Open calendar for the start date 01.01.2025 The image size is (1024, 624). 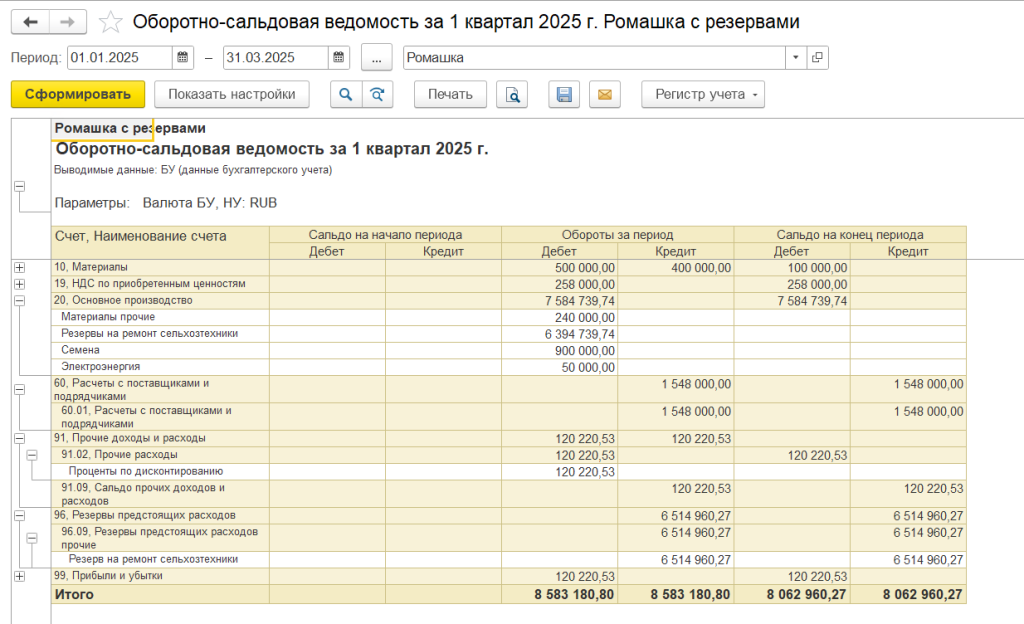point(182,58)
